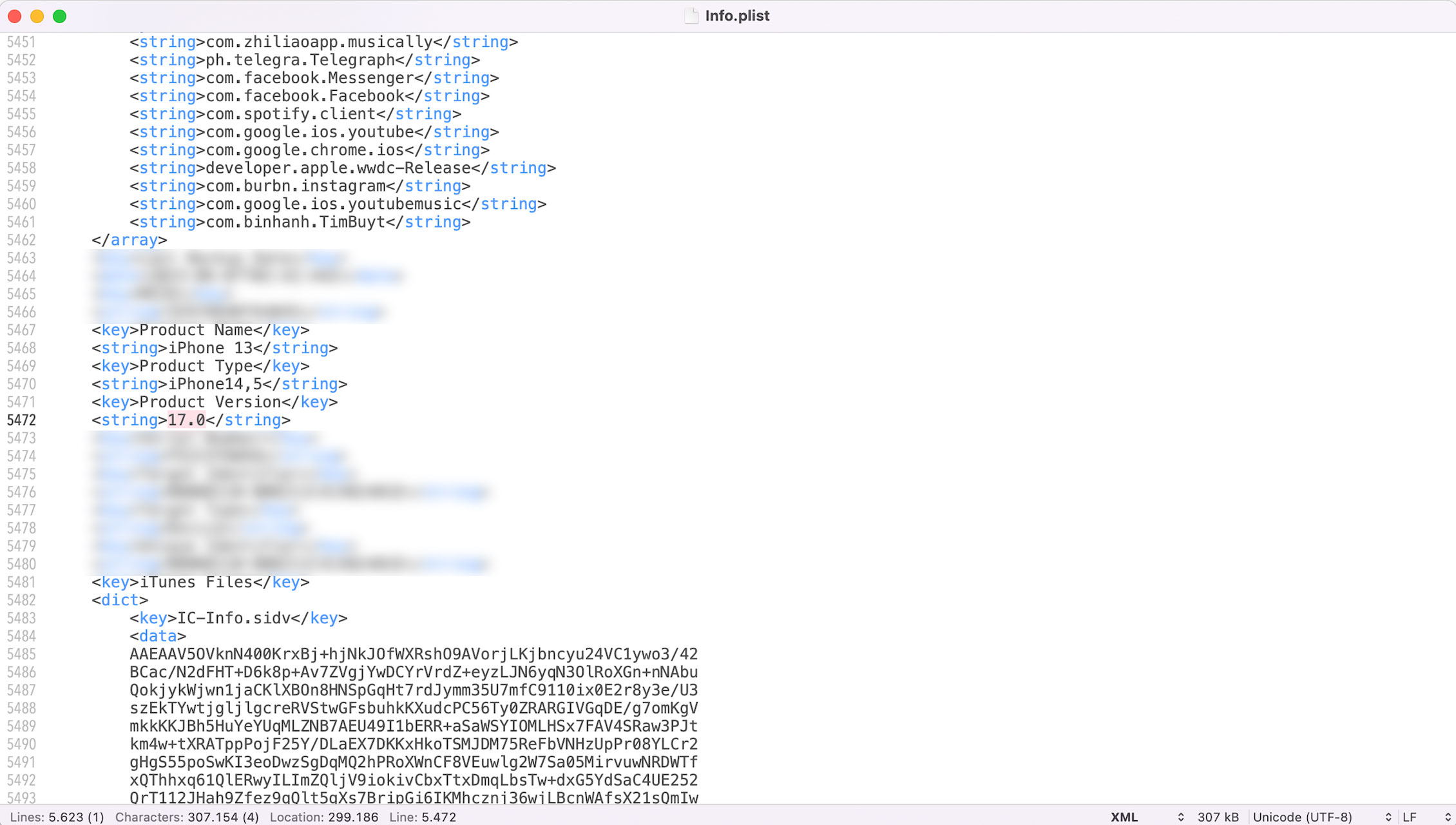Viewport: 1456px width, 825px height.
Task: Click ph.telegra.Telegraph string
Action: pyautogui.click(x=300, y=60)
